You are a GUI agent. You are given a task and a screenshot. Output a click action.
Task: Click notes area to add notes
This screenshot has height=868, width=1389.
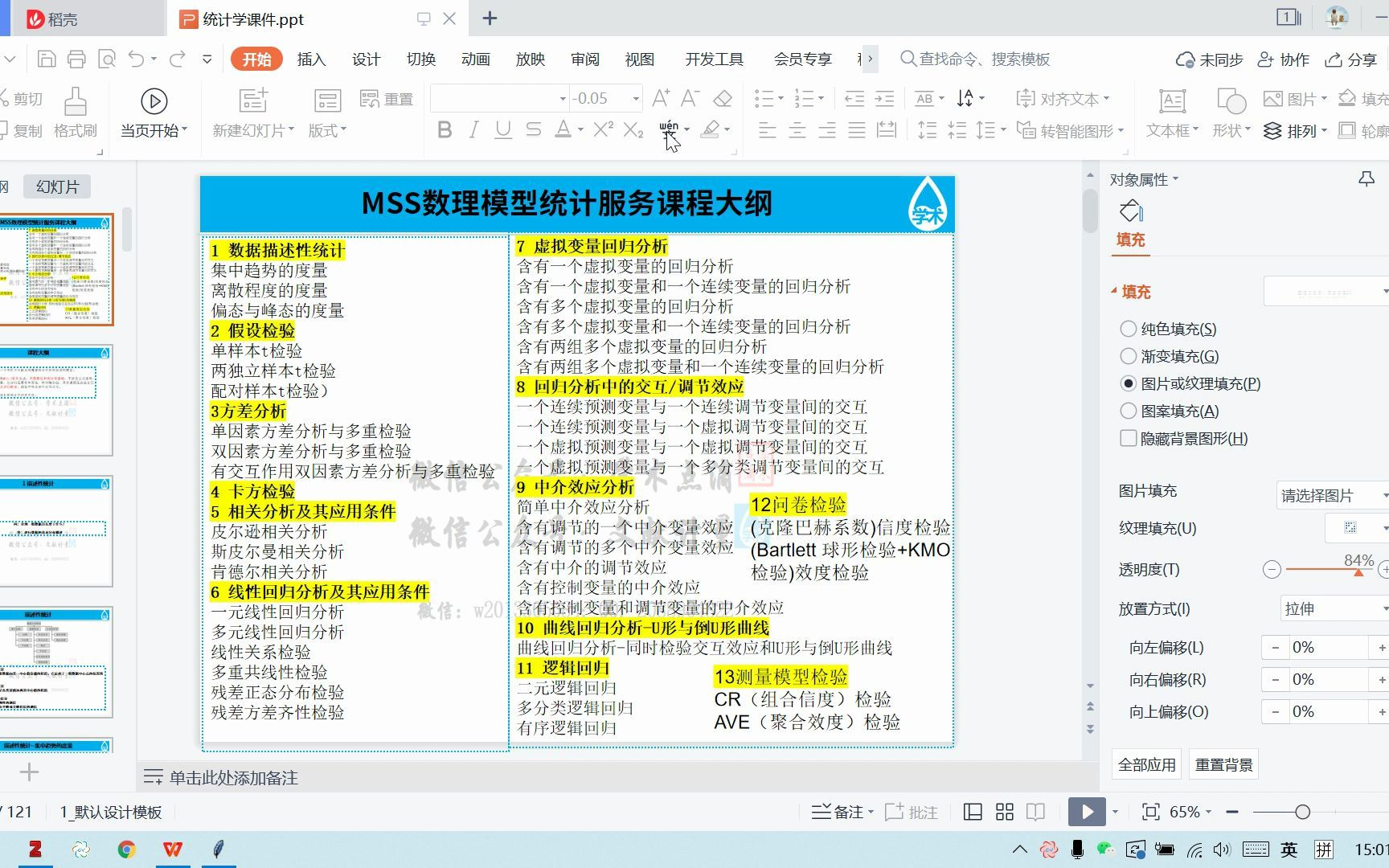[x=233, y=777]
